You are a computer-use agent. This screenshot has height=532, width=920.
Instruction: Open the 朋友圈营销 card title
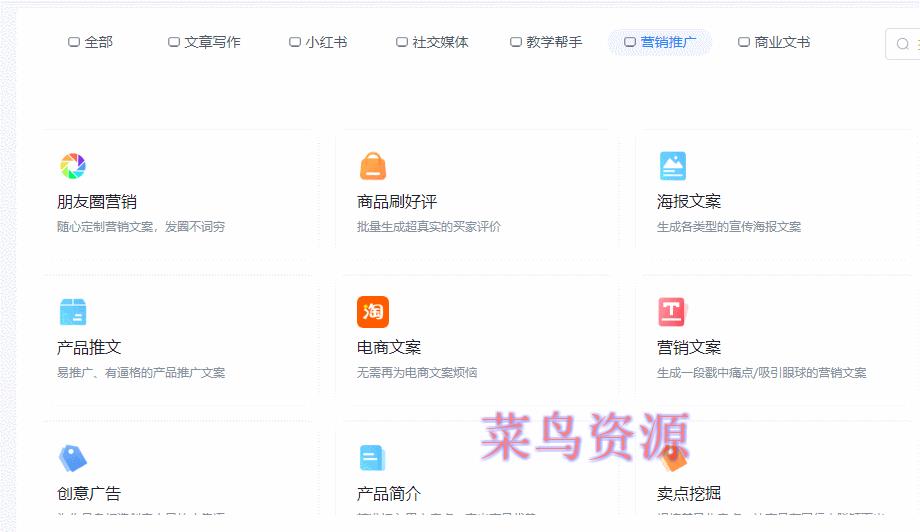pyautogui.click(x=97, y=202)
